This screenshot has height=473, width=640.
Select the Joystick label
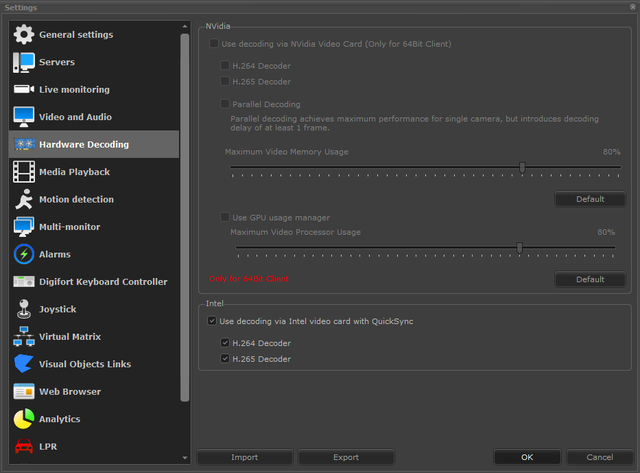tap(58, 309)
